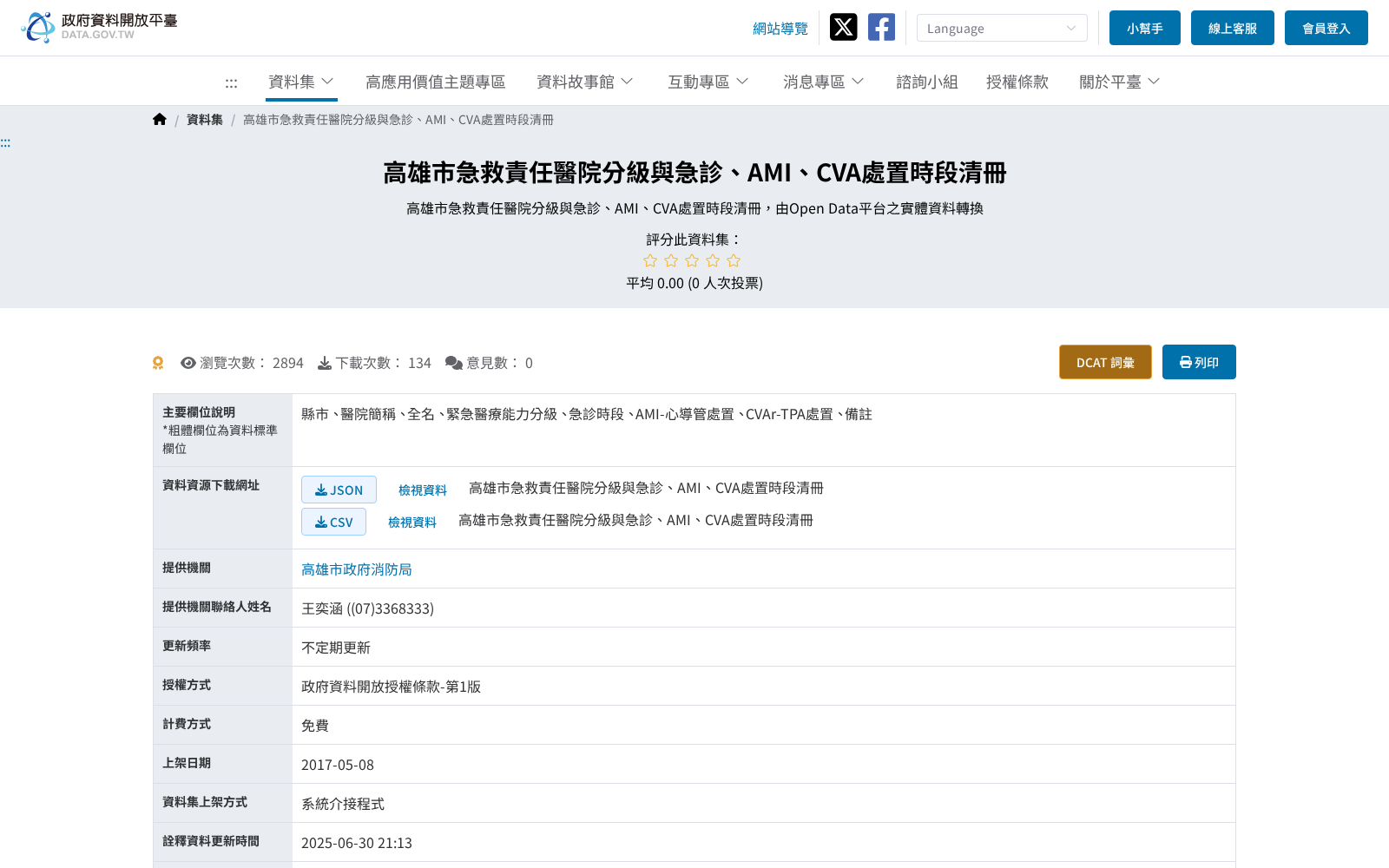1389x868 pixels.
Task: Click the 線上客服 button
Action: 1233,28
